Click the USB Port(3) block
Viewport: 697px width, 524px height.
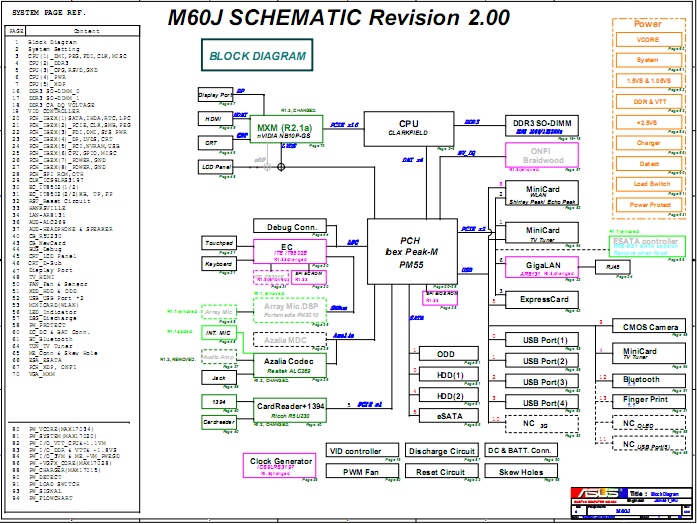point(542,382)
